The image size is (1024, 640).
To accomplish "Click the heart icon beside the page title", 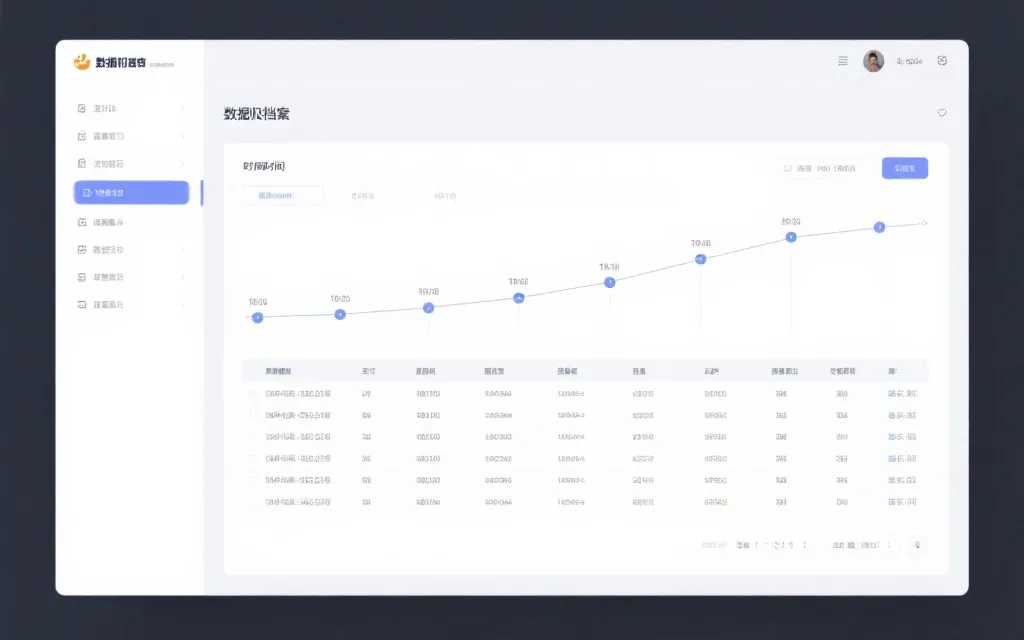I will pyautogui.click(x=942, y=113).
